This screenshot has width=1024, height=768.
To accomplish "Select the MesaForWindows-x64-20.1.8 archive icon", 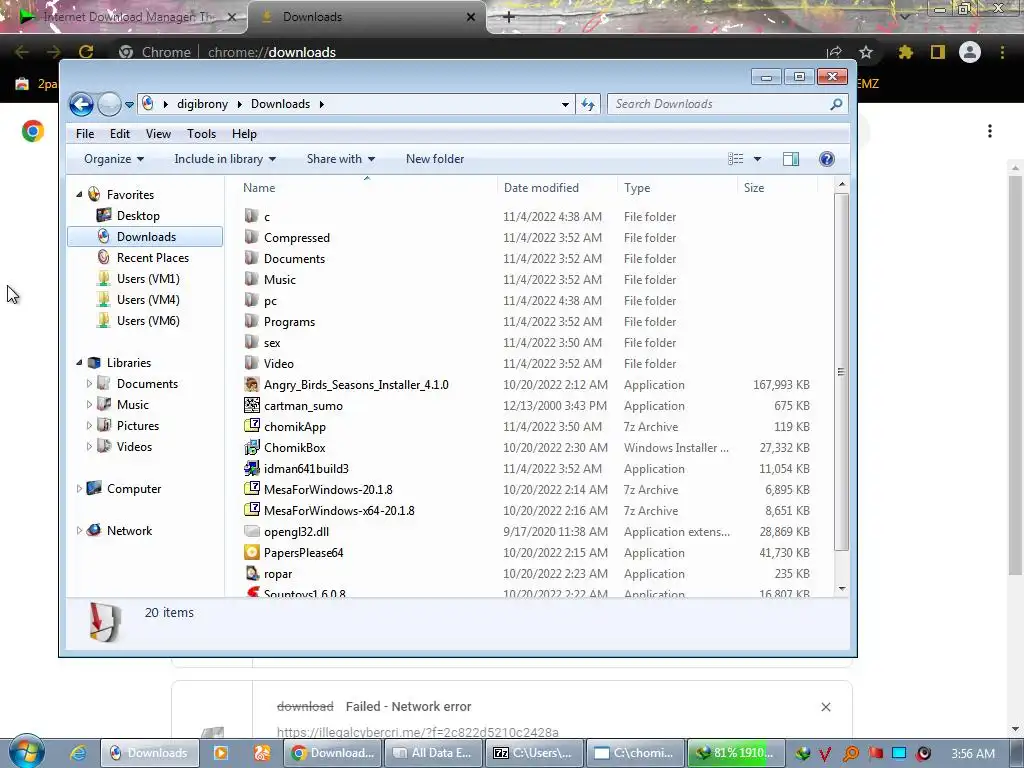I will coord(251,510).
